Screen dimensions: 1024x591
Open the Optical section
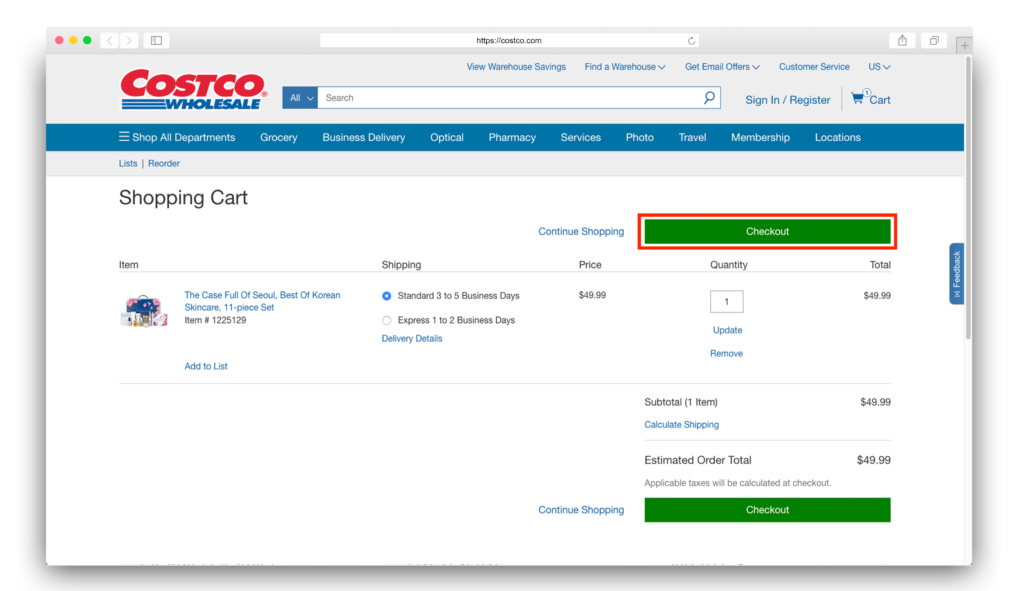[447, 137]
